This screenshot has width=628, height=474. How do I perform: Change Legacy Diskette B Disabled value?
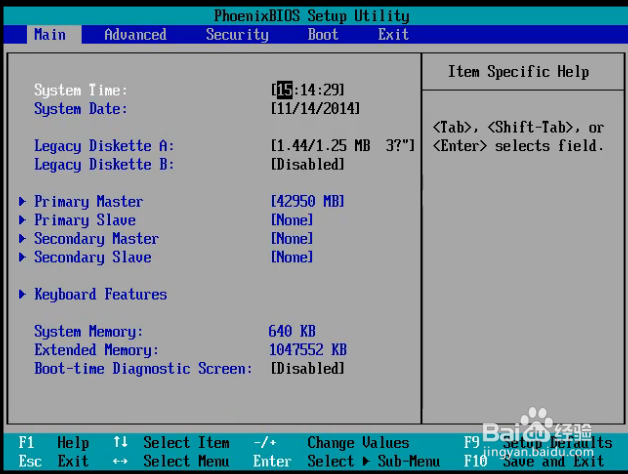[x=308, y=164]
